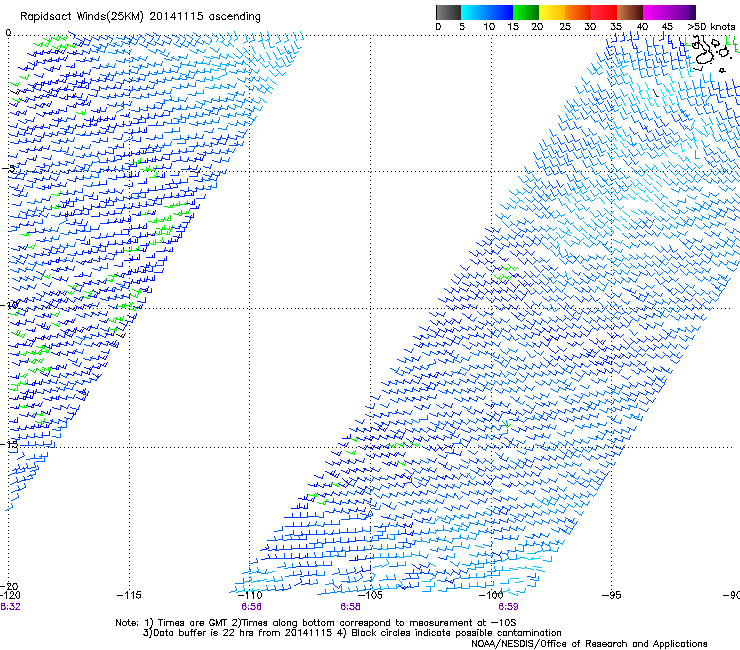The image size is (740, 650).
Task: Click the green 15-20 knots color segment
Action: [526, 12]
